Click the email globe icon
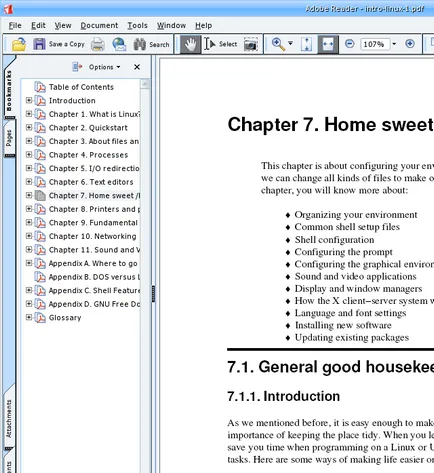The image size is (434, 473). [119, 44]
